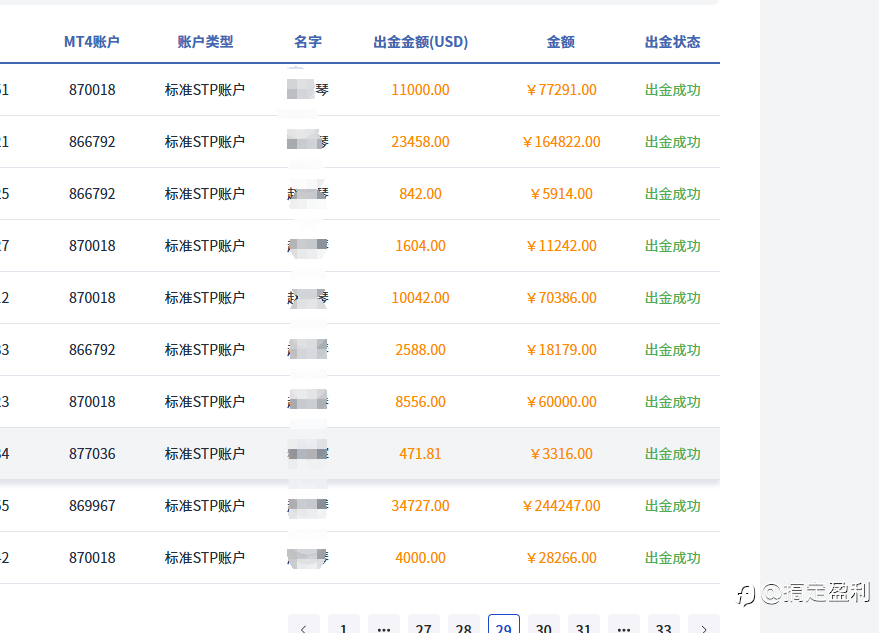Click the MT4账户 column header

click(92, 42)
